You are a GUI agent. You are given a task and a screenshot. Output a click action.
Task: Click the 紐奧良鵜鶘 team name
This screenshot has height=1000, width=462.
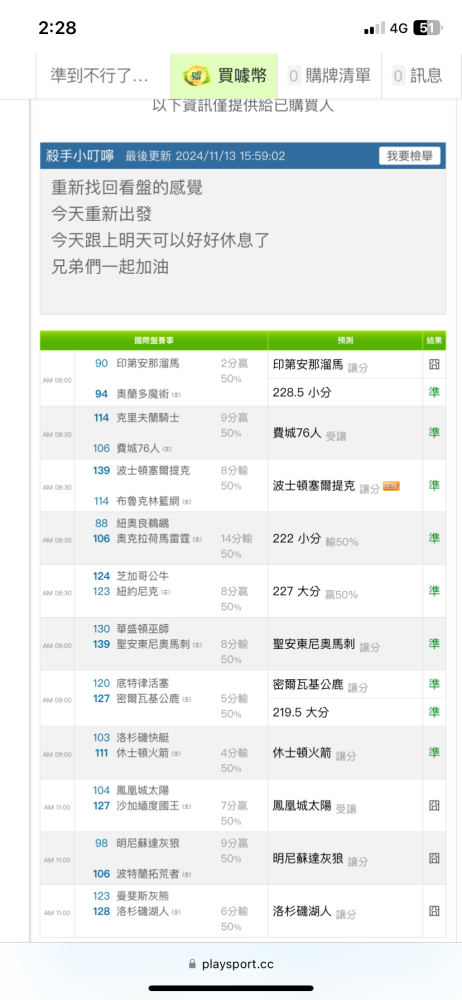[143, 523]
